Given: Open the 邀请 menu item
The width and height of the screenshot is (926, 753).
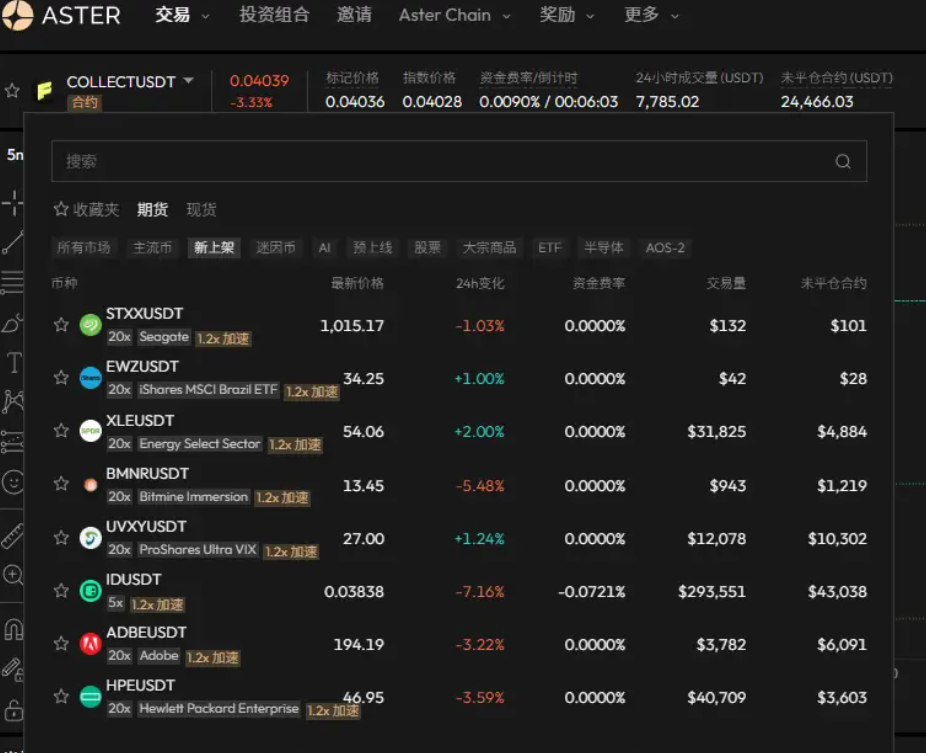Looking at the screenshot, I should point(354,15).
